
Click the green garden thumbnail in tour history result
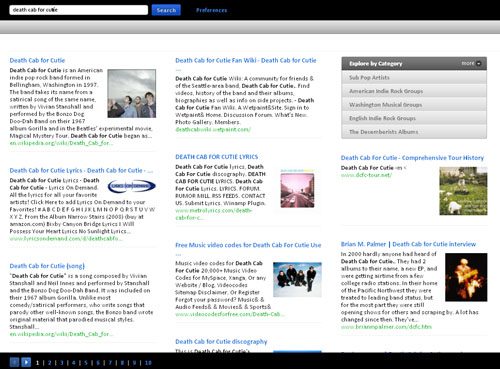[x=463, y=191]
